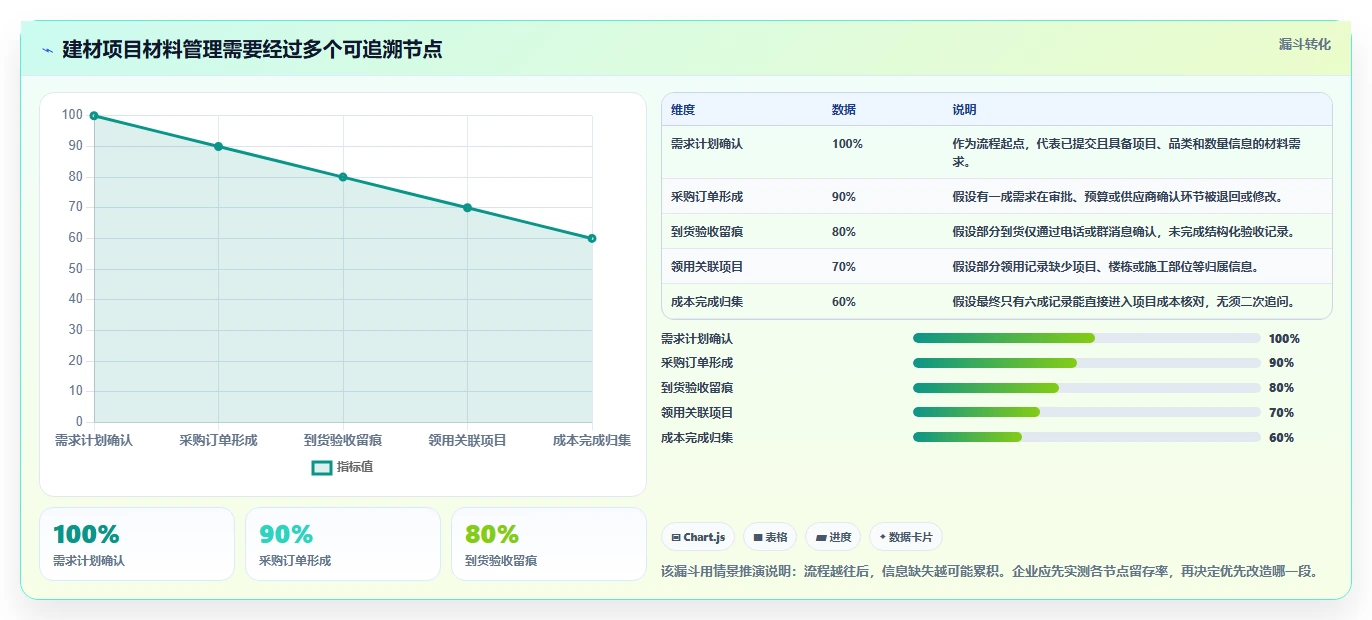Image resolution: width=1372 pixels, height=620 pixels.
Task: Click the 领用关联项目 70% progress bar
Action: click(1086, 412)
